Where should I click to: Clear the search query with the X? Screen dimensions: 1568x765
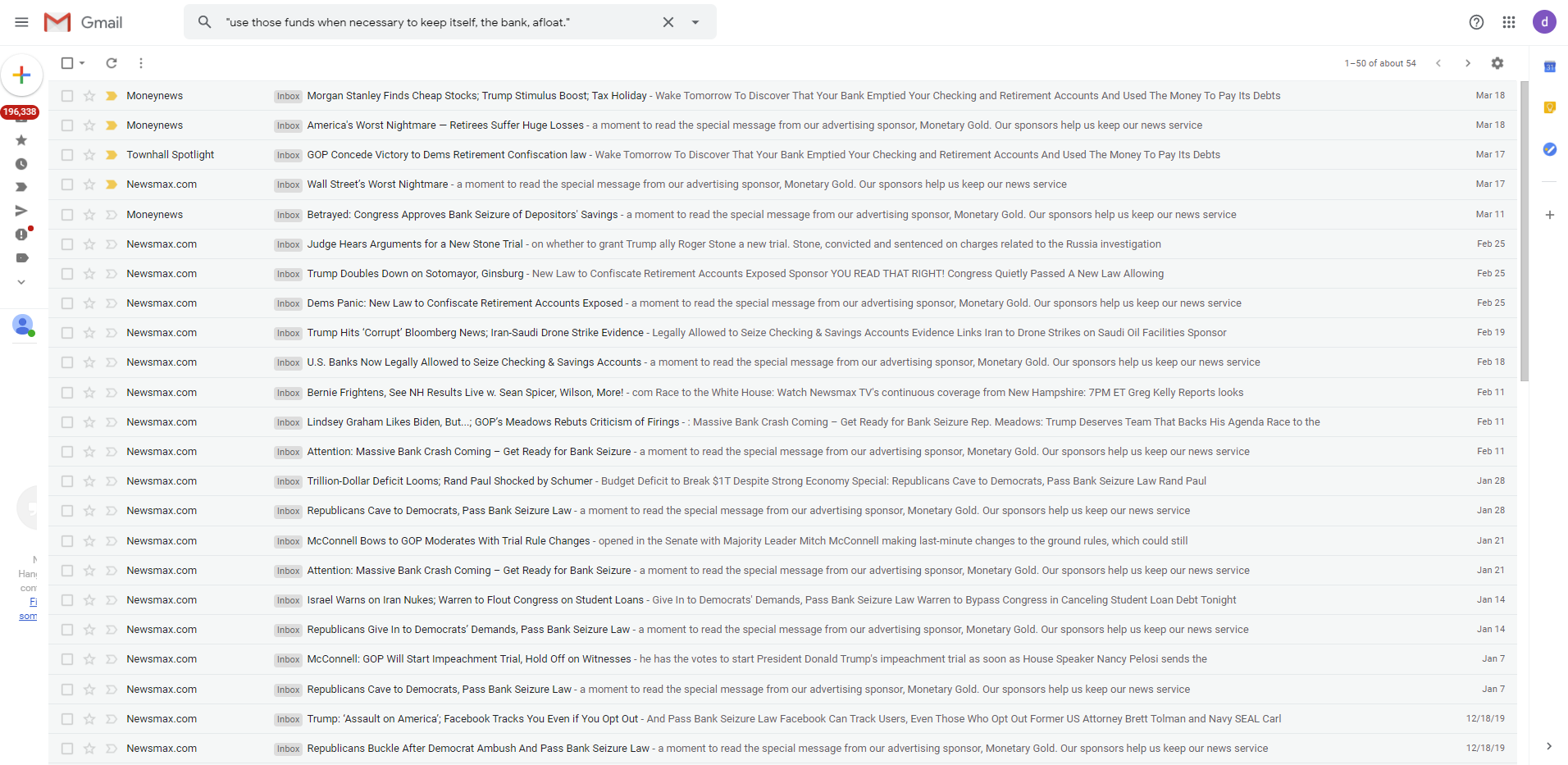(x=668, y=22)
